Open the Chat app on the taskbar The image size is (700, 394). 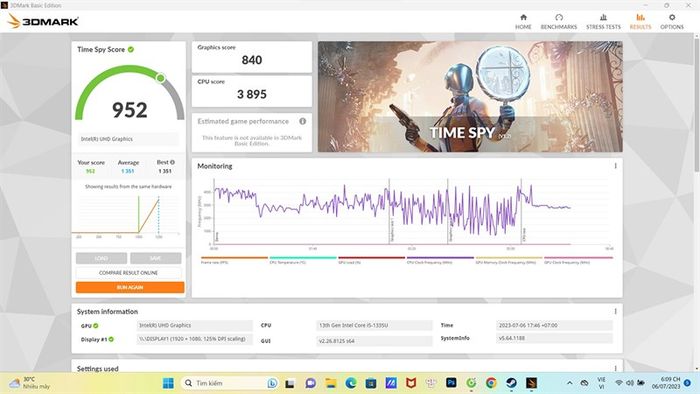[x=310, y=383]
